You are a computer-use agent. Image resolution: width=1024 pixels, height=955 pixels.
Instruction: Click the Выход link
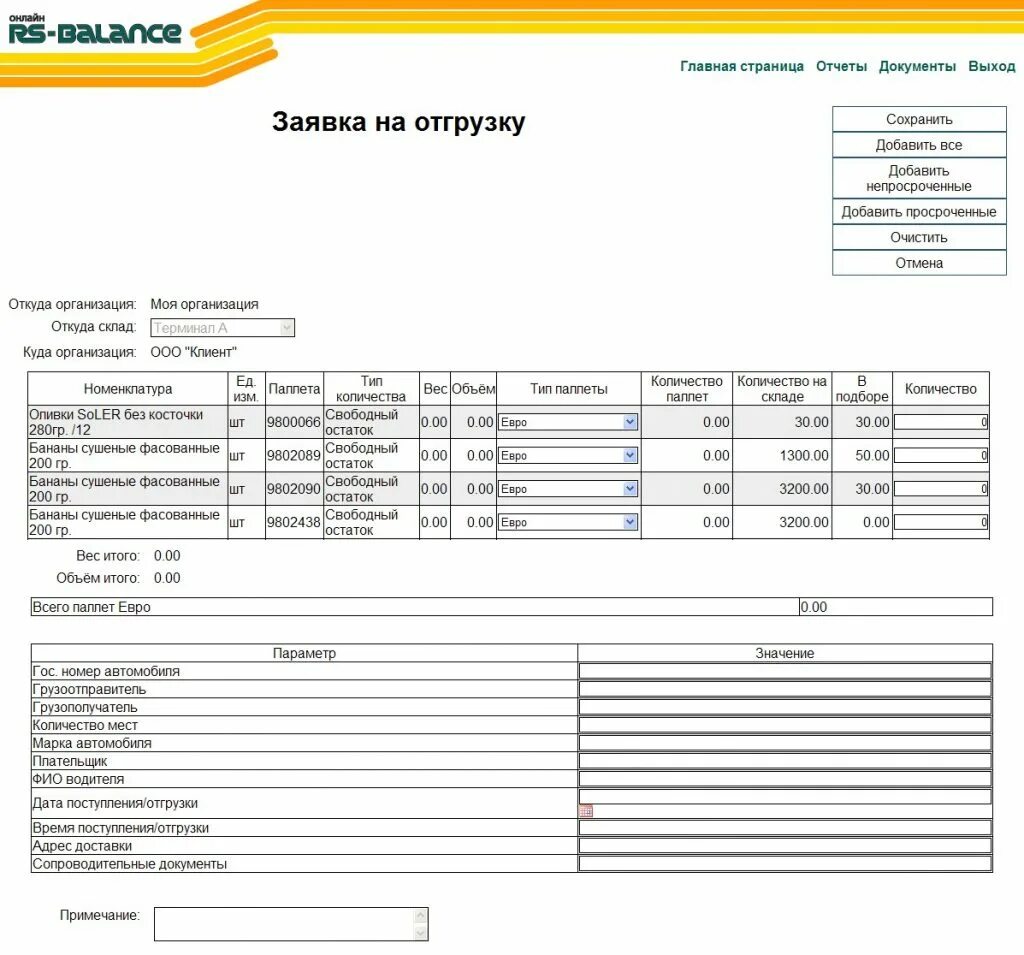coord(991,66)
